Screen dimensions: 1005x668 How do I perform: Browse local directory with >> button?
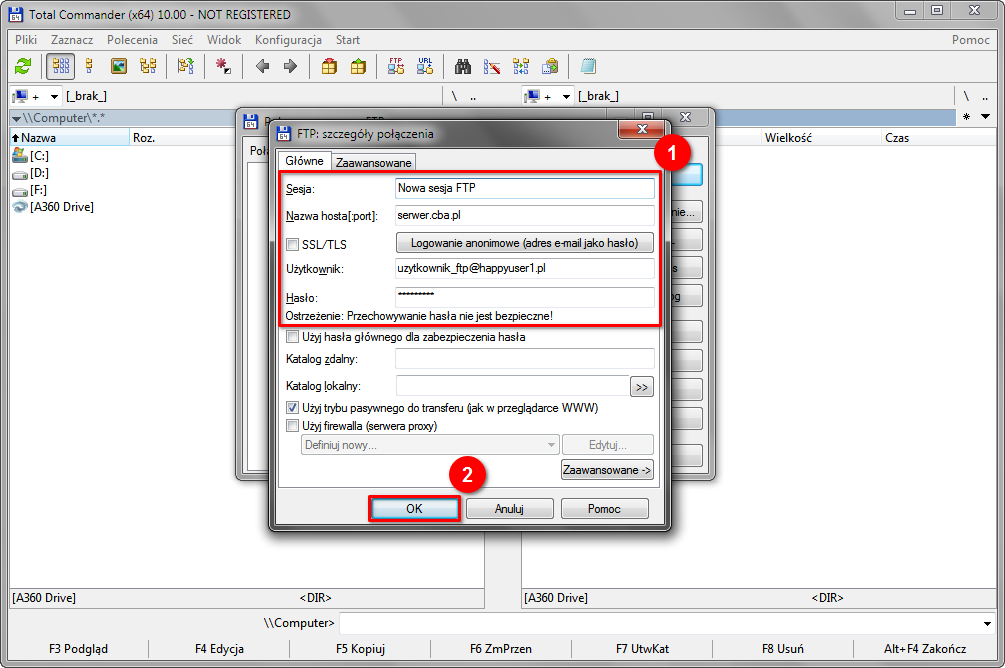pos(642,387)
